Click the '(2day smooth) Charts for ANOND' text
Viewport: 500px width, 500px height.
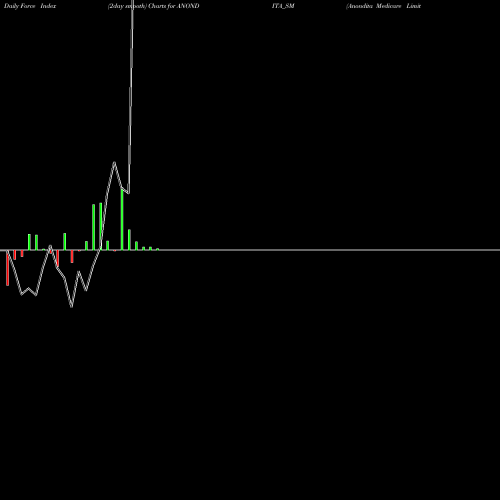point(154,6)
